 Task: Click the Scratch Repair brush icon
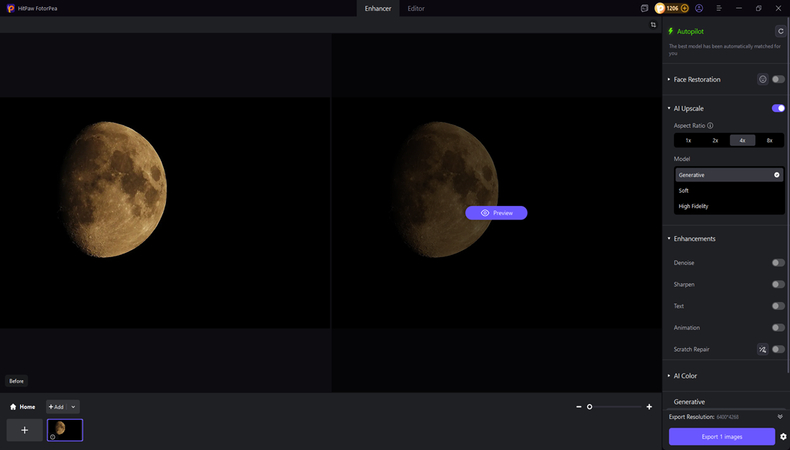pyautogui.click(x=762, y=349)
